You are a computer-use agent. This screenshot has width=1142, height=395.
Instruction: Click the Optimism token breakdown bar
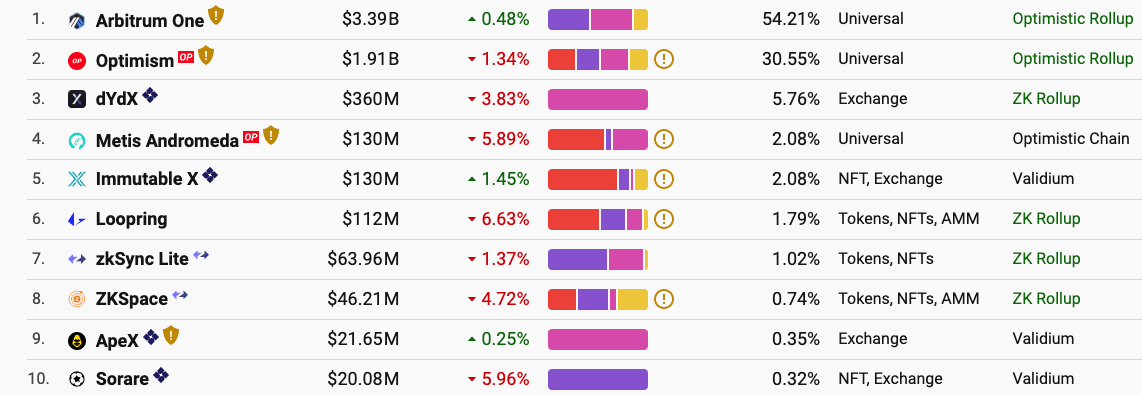click(597, 59)
